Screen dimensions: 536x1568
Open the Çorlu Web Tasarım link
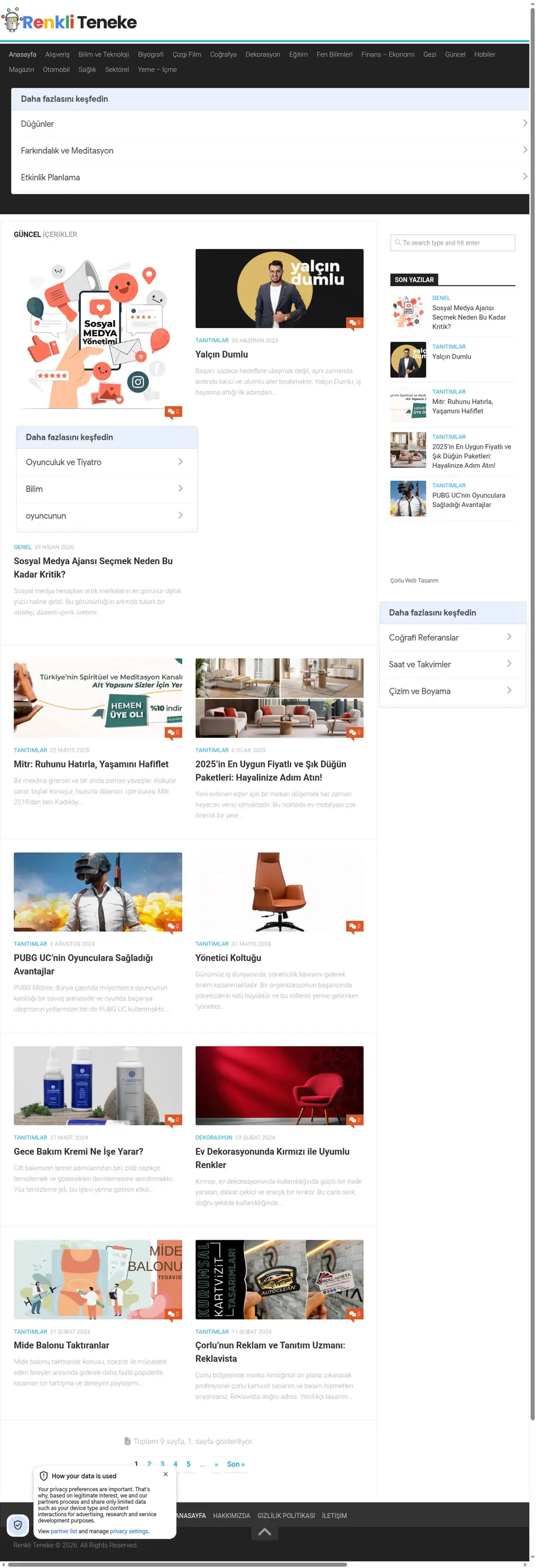click(414, 580)
